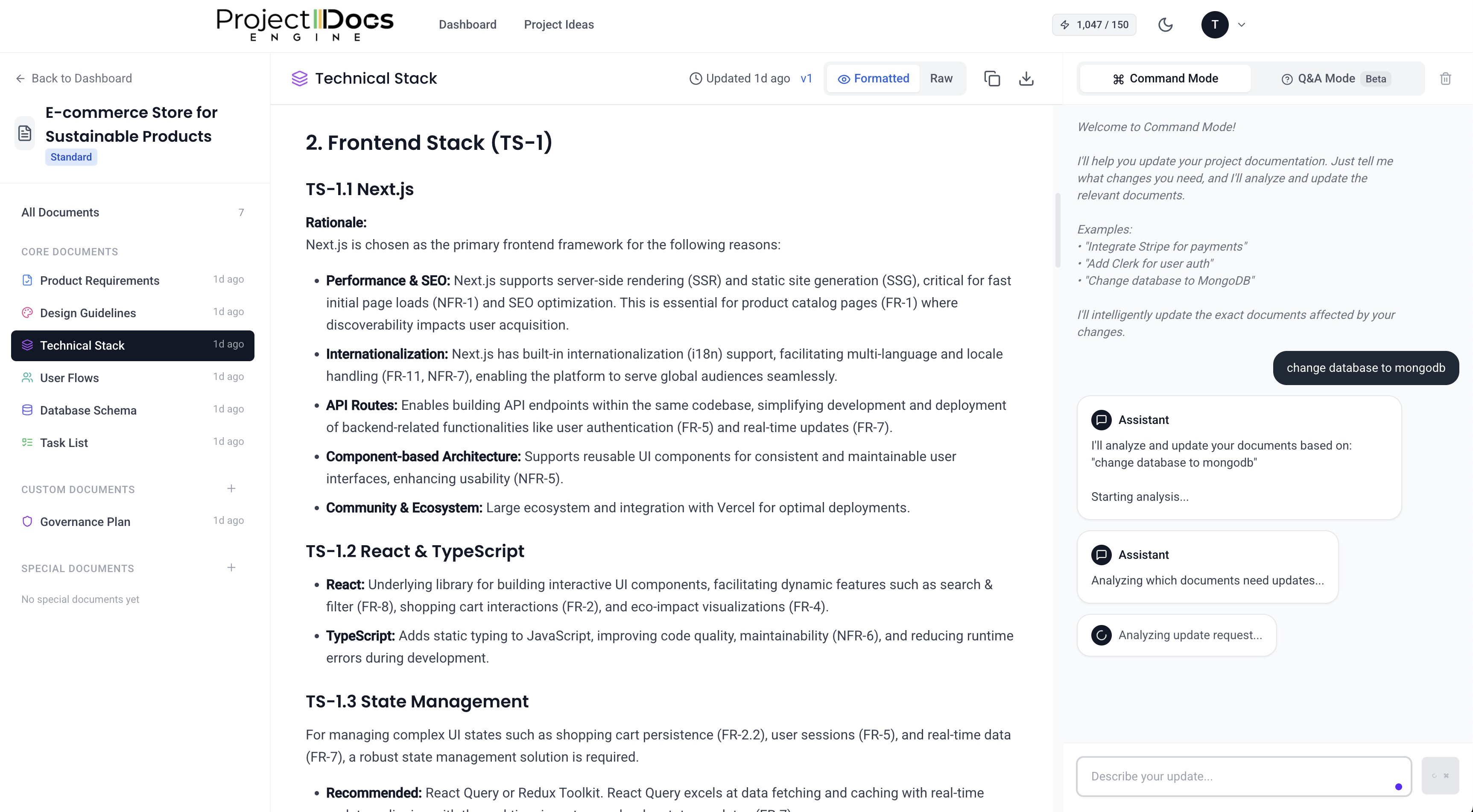
Task: Copy the Technical Stack document content
Action: point(992,79)
